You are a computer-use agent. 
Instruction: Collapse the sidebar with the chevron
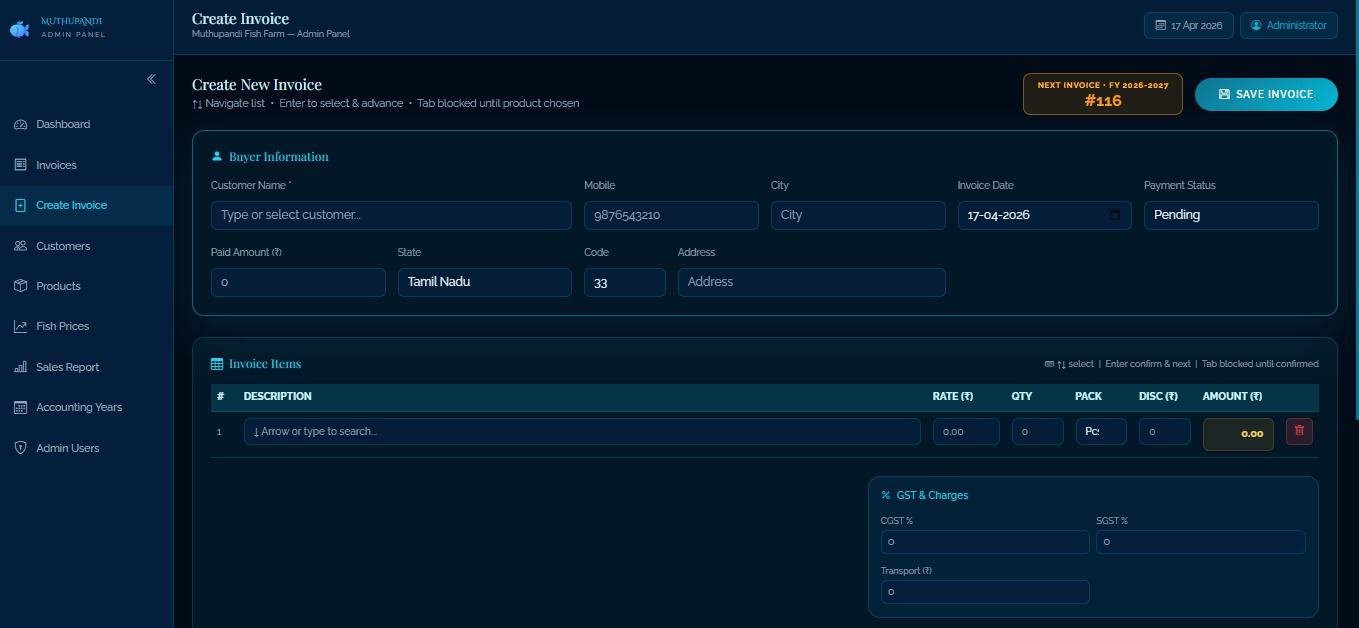pyautogui.click(x=151, y=79)
